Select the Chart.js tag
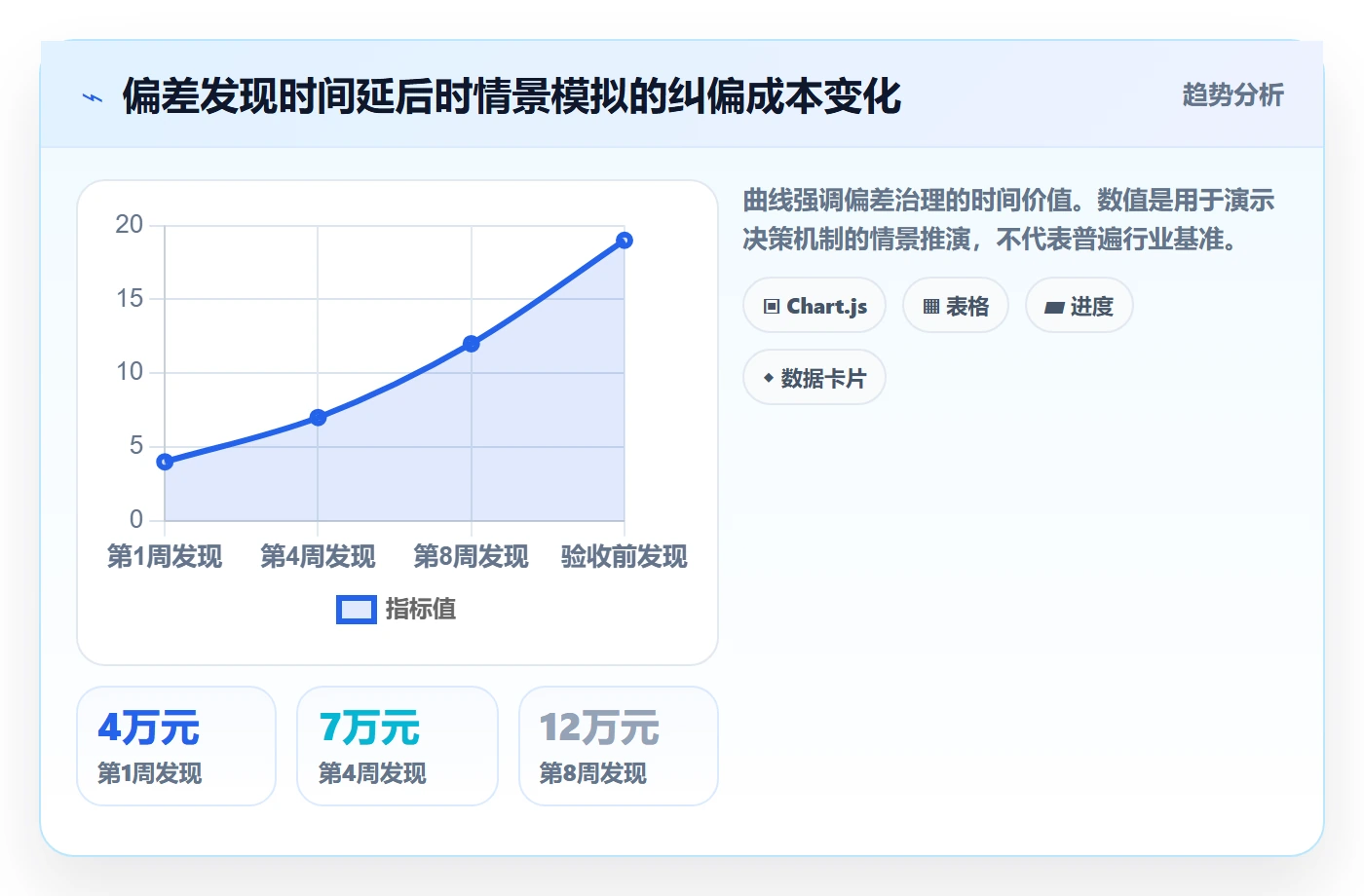Image resolution: width=1364 pixels, height=896 pixels. click(815, 306)
